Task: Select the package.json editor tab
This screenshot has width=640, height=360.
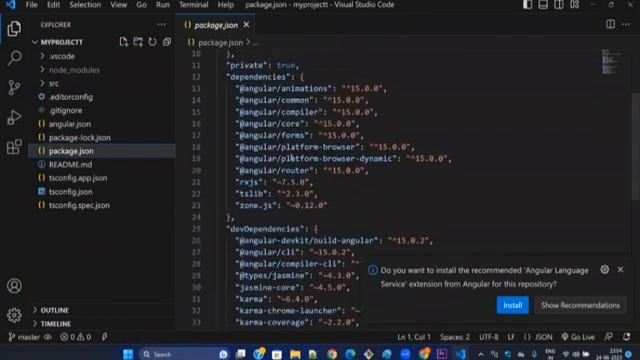Action: point(216,25)
